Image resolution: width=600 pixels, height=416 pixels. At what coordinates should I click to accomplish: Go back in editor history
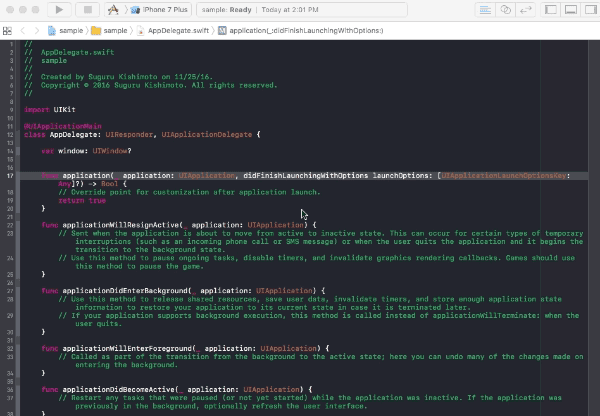click(x=23, y=31)
